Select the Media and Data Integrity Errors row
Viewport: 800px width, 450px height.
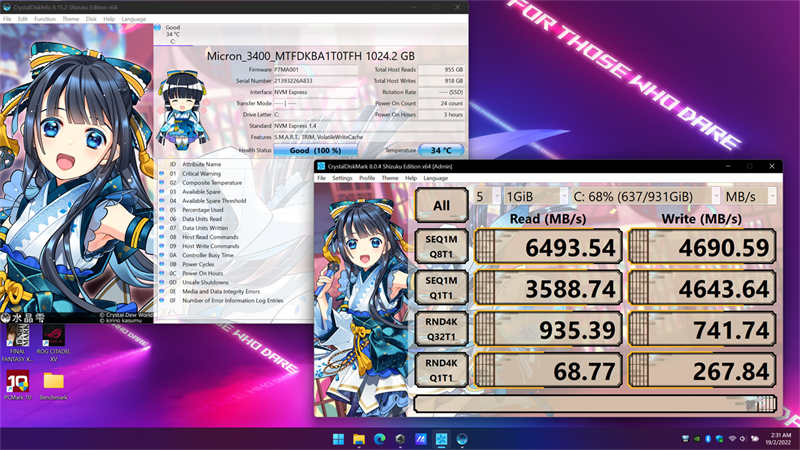(235, 291)
